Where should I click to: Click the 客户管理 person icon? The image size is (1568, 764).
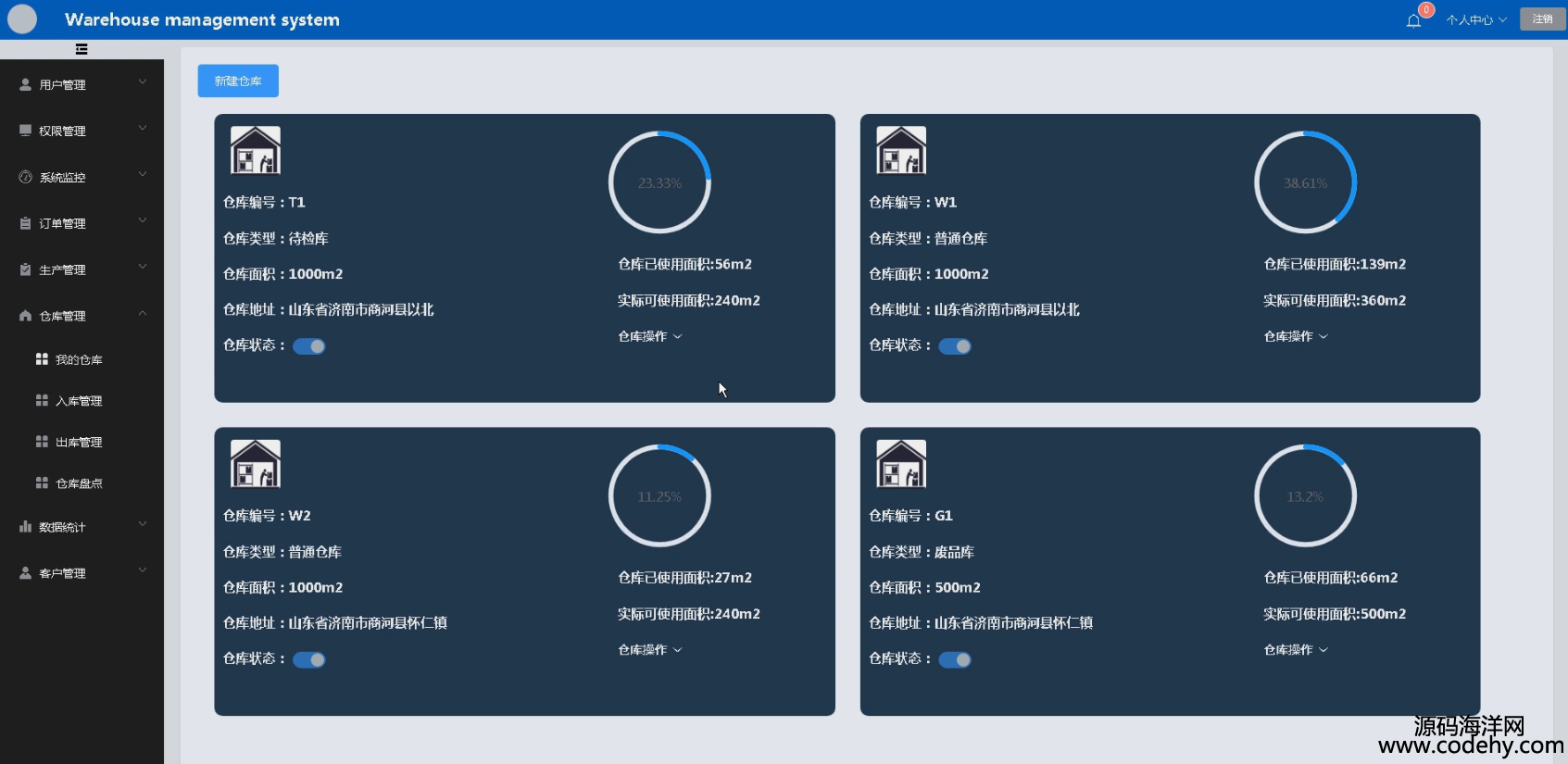coord(25,573)
